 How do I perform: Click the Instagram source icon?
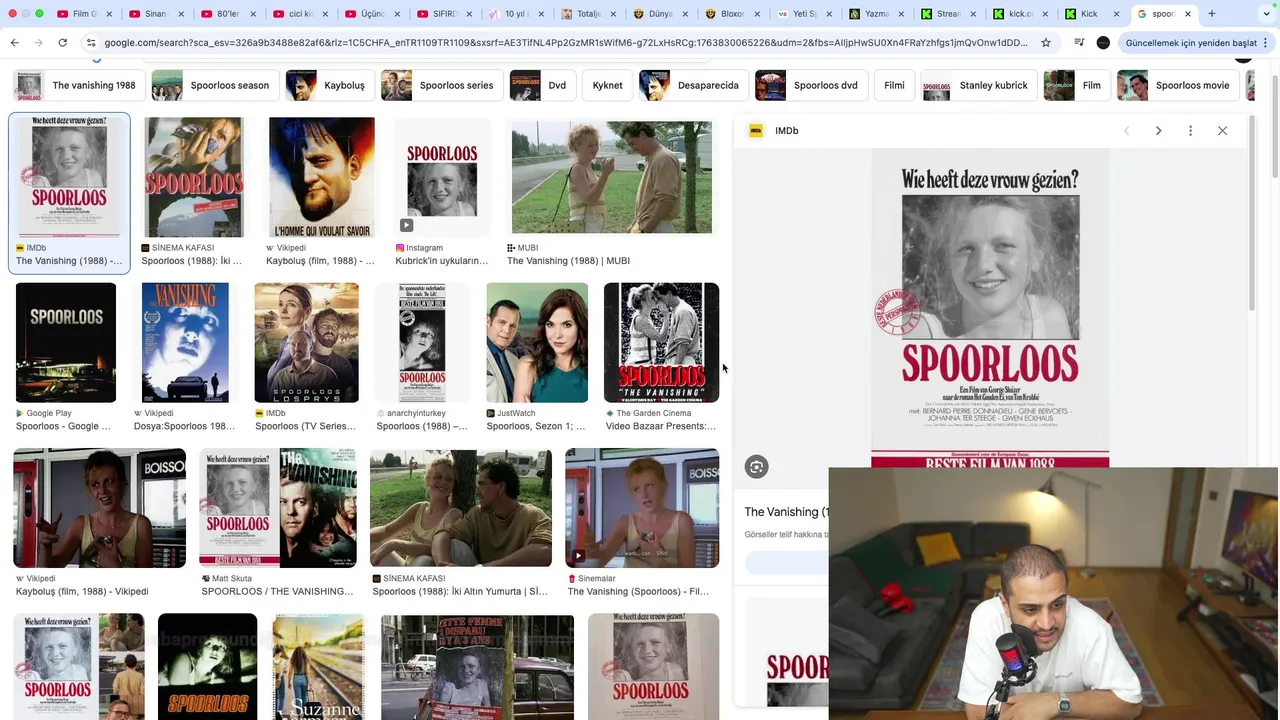tap(400, 248)
